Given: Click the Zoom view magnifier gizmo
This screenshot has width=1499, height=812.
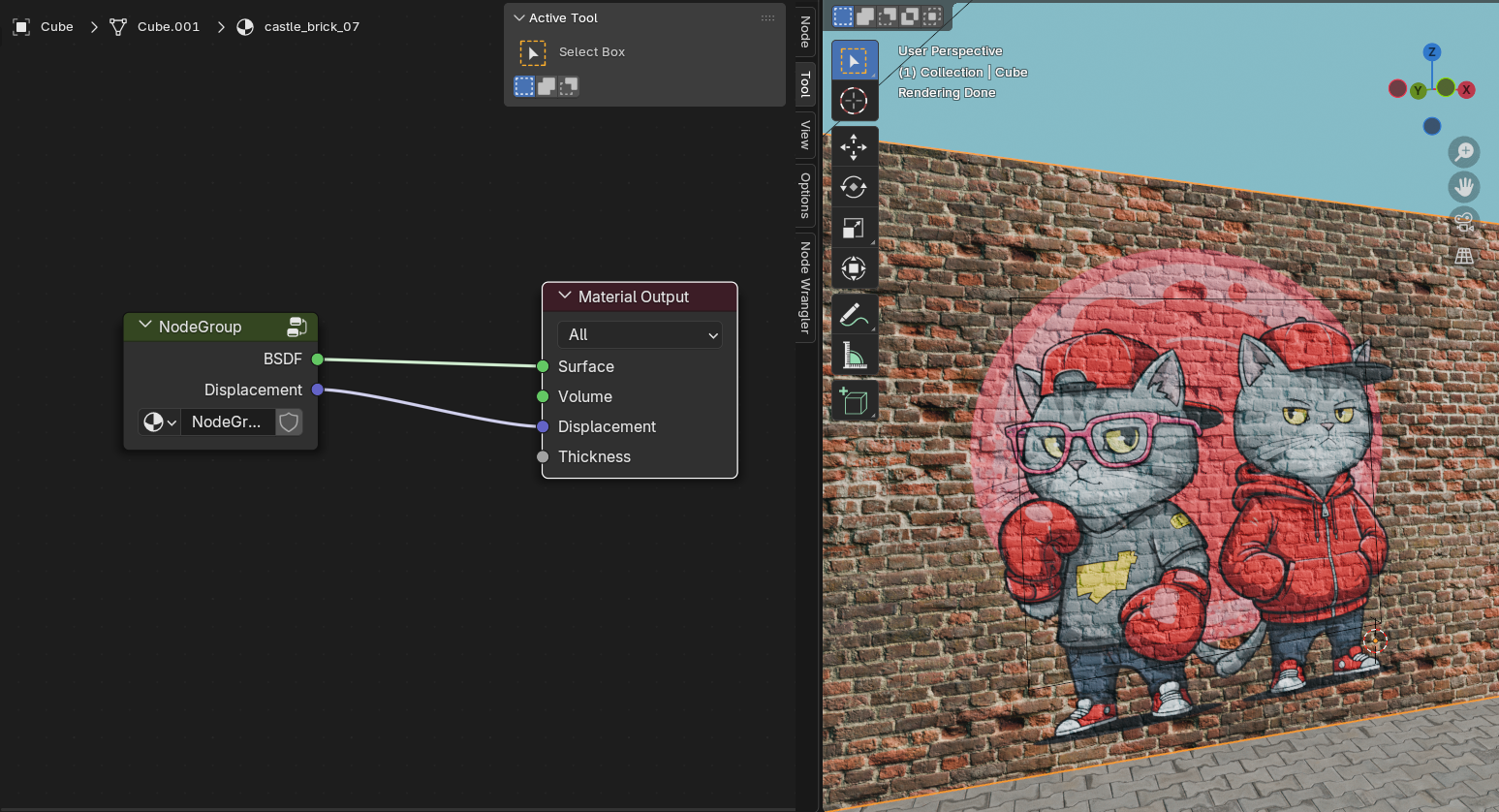Looking at the screenshot, I should [x=1464, y=152].
